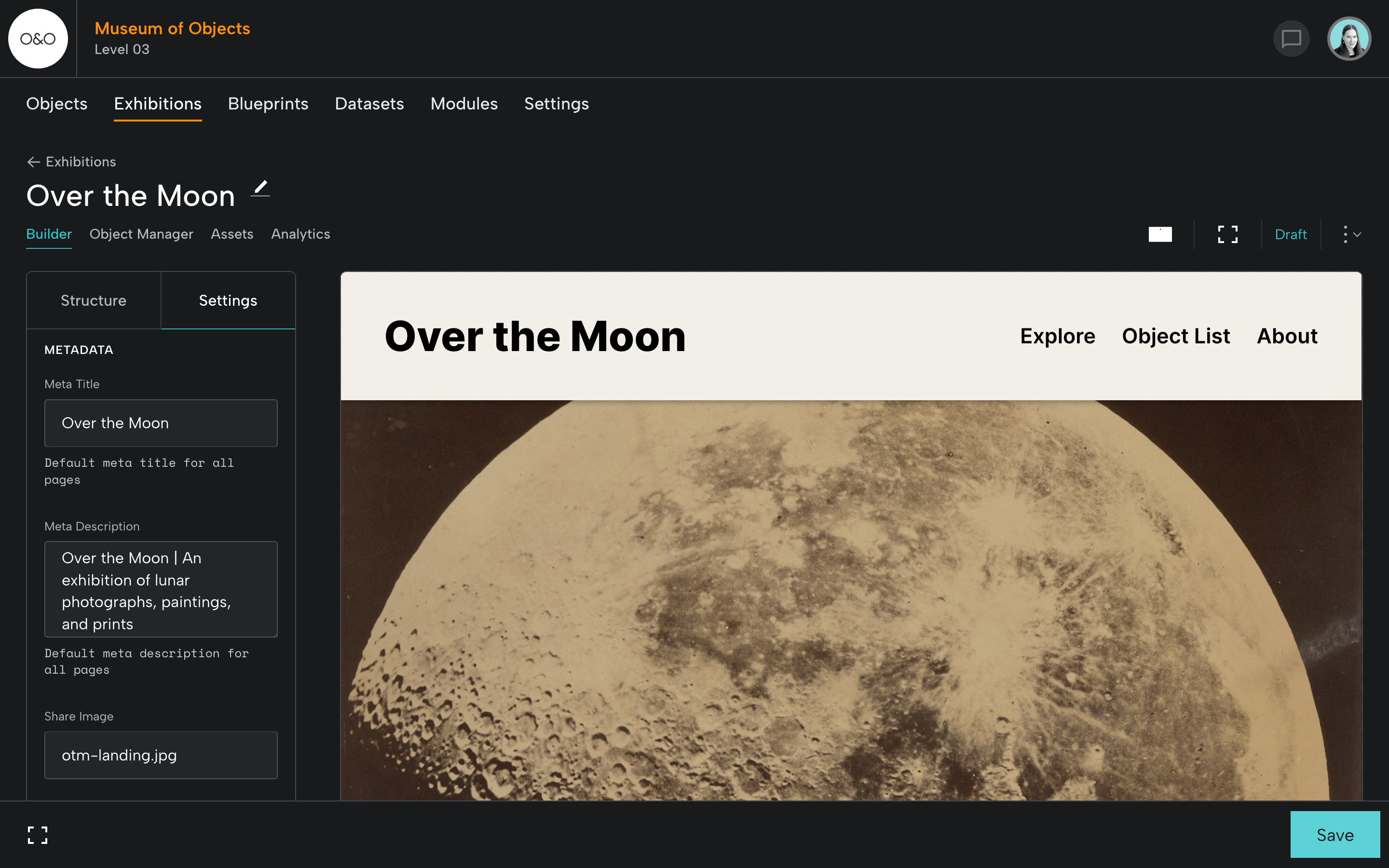Switch to the Object Manager tab
This screenshot has height=868, width=1389.
[141, 234]
